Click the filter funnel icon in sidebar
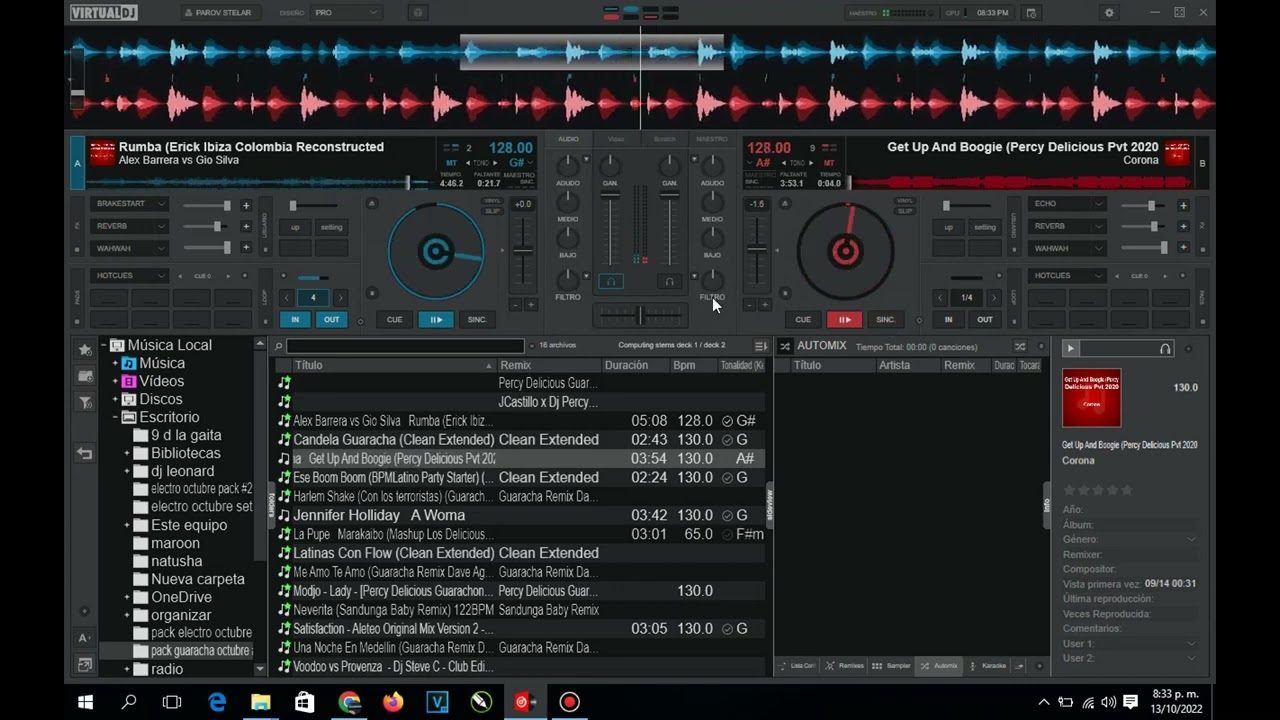Screen dimensions: 1280x720 coord(85,403)
